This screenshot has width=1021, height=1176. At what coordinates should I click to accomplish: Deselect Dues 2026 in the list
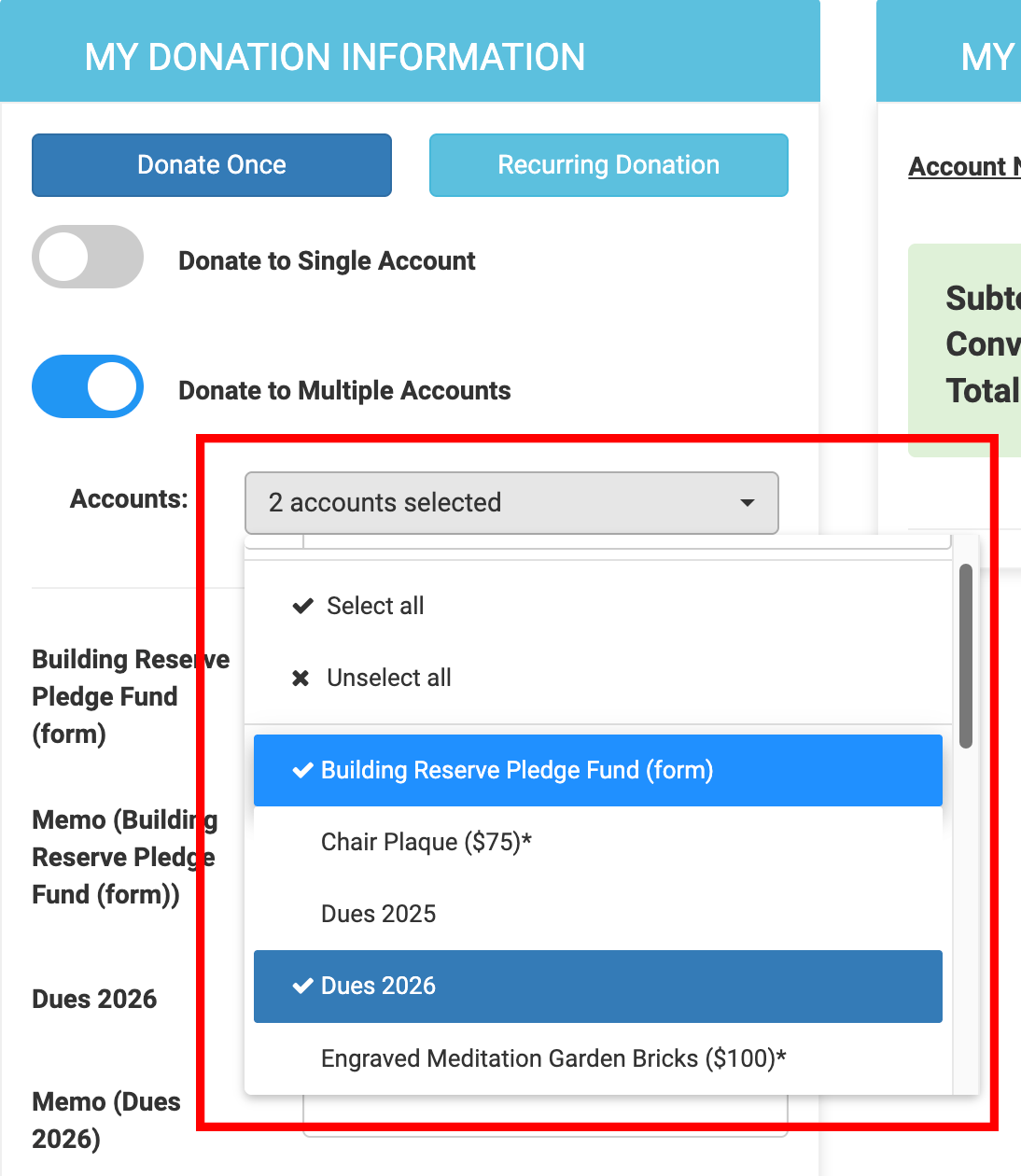coord(597,987)
